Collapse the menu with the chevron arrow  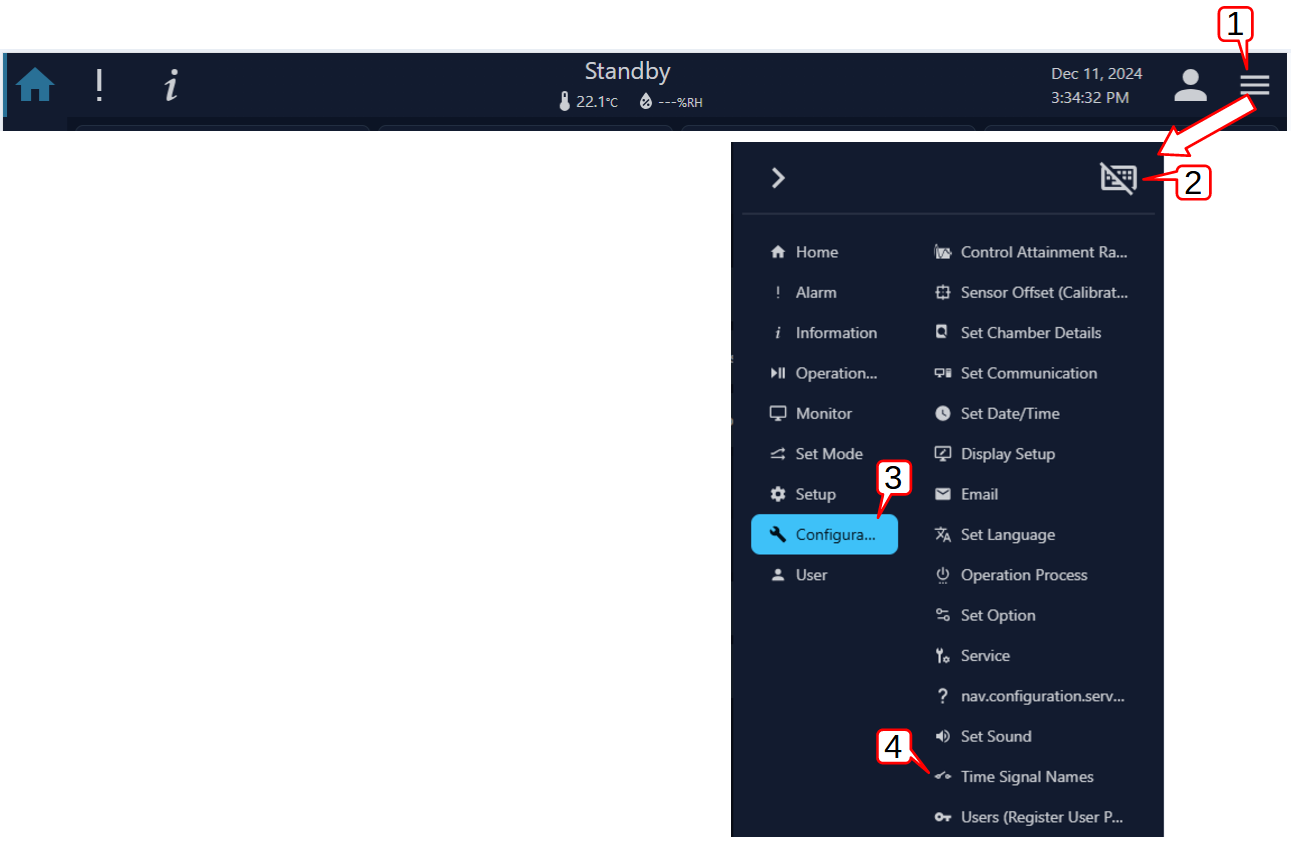[778, 178]
